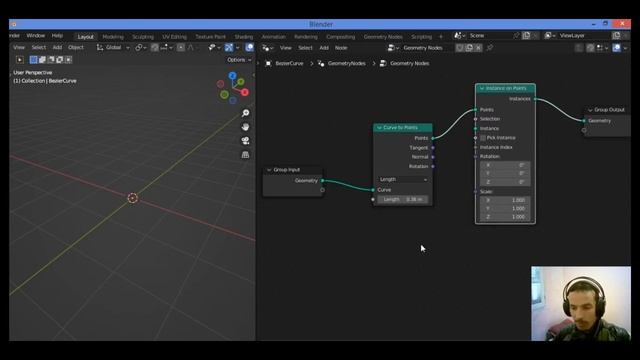Screen dimensions: 640x360
Task: Switch to the Sculpting workspace tab
Action: point(143,37)
